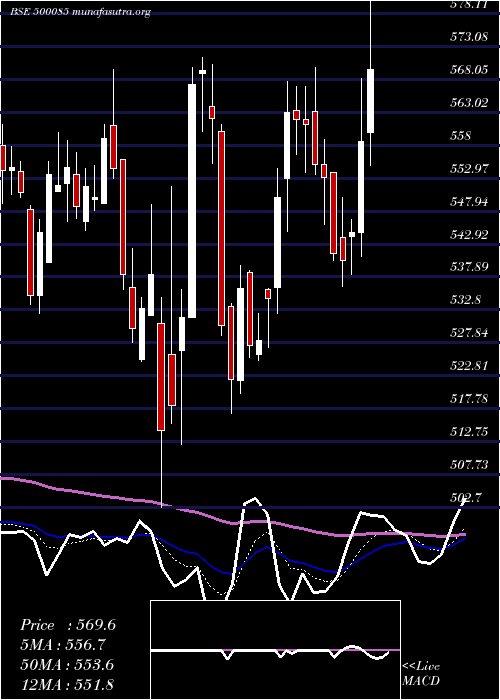Click the 517.78 price axis label
This screenshot has width=500, height=700.
(x=469, y=399)
